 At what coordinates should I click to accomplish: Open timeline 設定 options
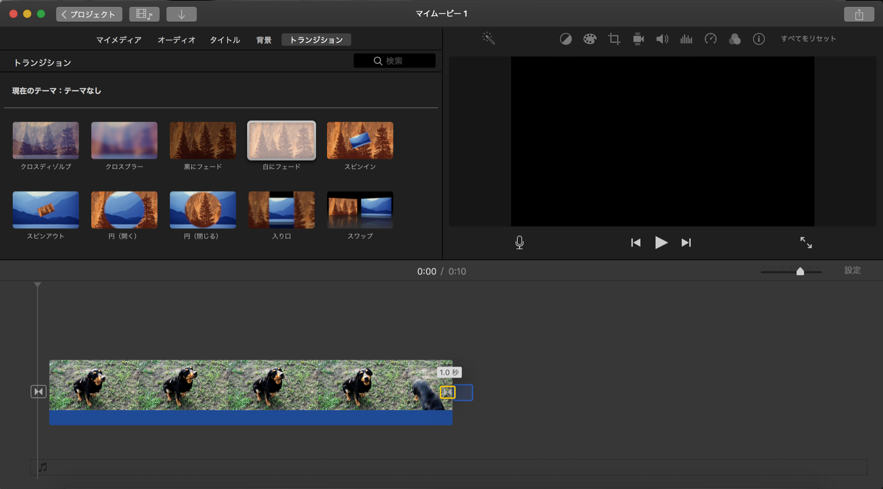pos(852,270)
